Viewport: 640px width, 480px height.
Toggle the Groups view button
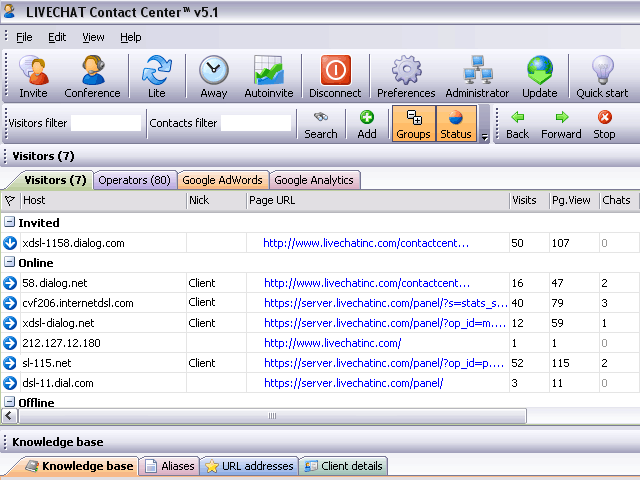[413, 124]
